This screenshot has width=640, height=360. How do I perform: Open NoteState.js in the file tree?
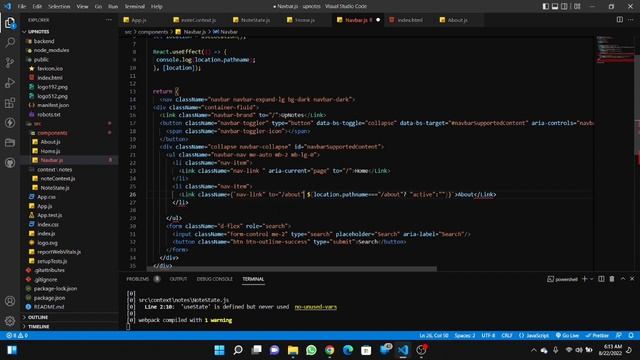point(55,188)
